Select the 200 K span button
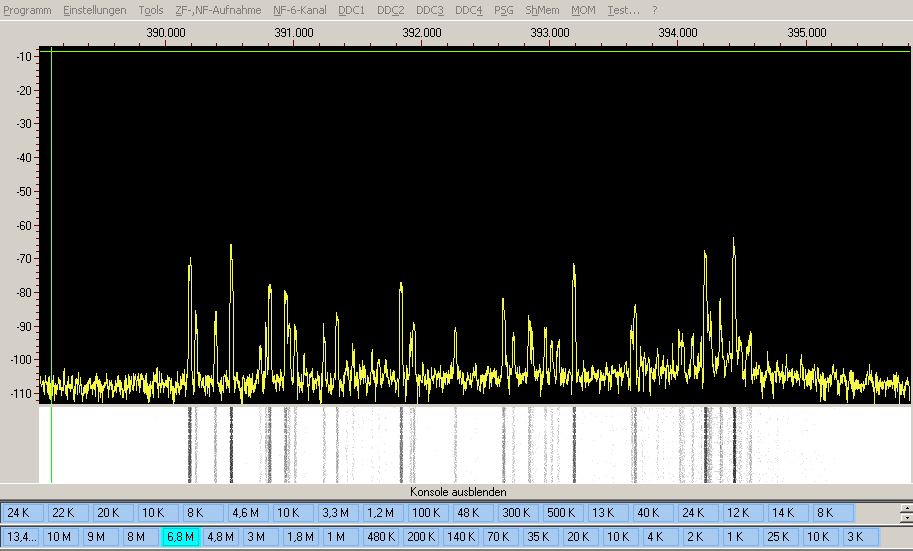Viewport: 913px width, 551px height. [x=421, y=536]
